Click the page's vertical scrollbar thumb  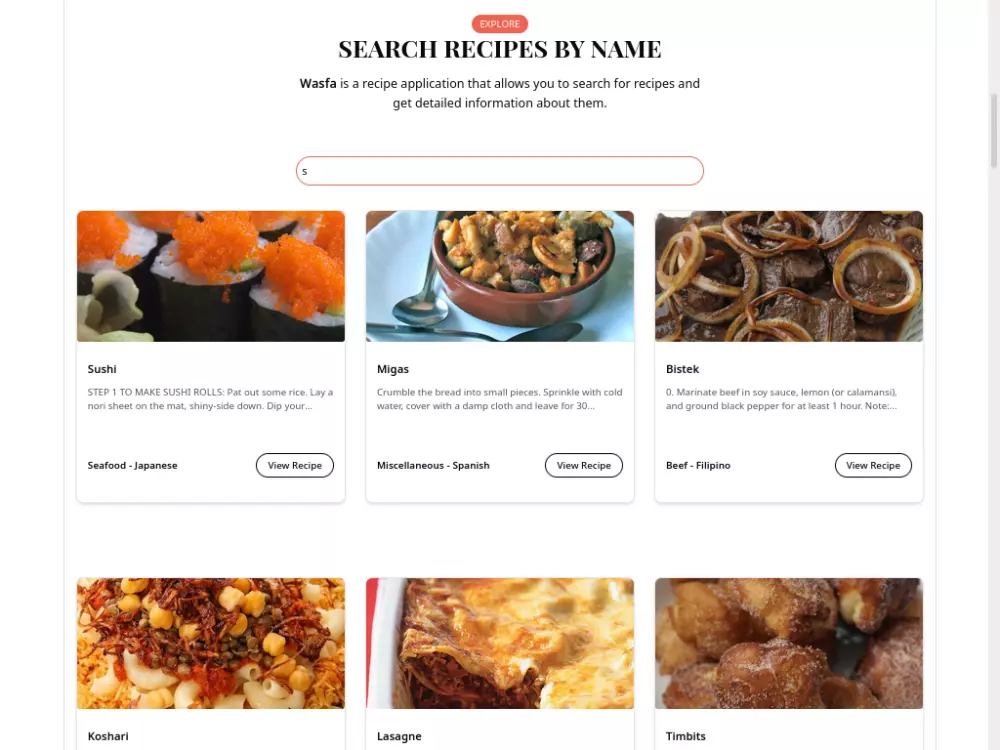coord(994,131)
